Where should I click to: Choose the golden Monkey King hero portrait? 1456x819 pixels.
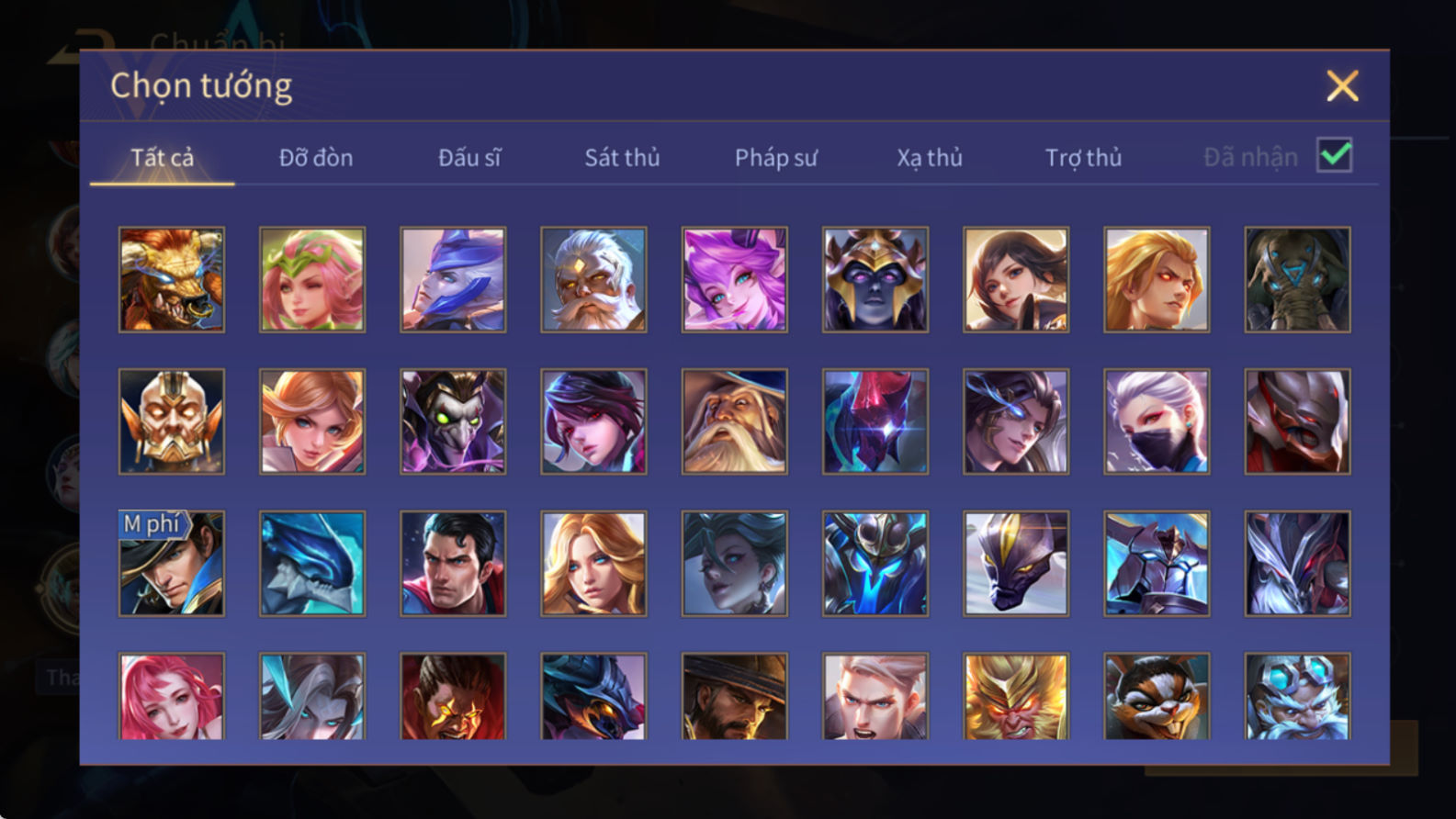[1016, 696]
